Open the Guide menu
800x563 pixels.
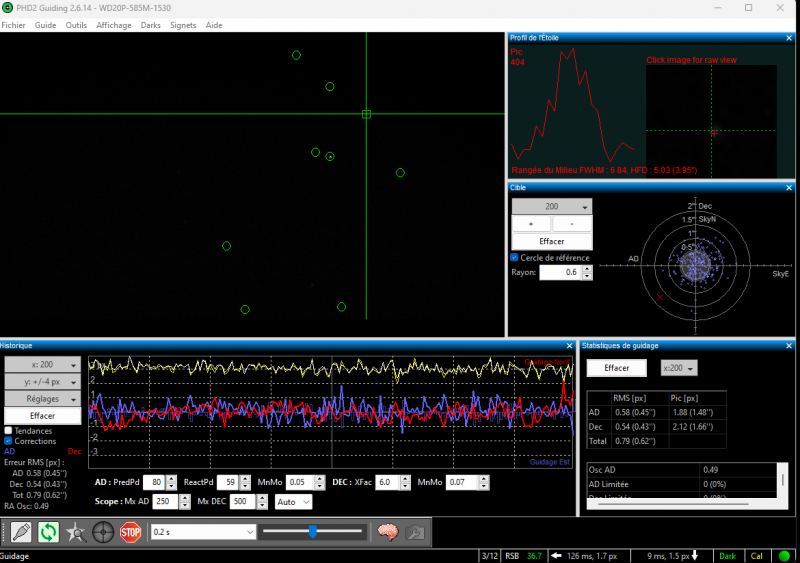coord(45,25)
